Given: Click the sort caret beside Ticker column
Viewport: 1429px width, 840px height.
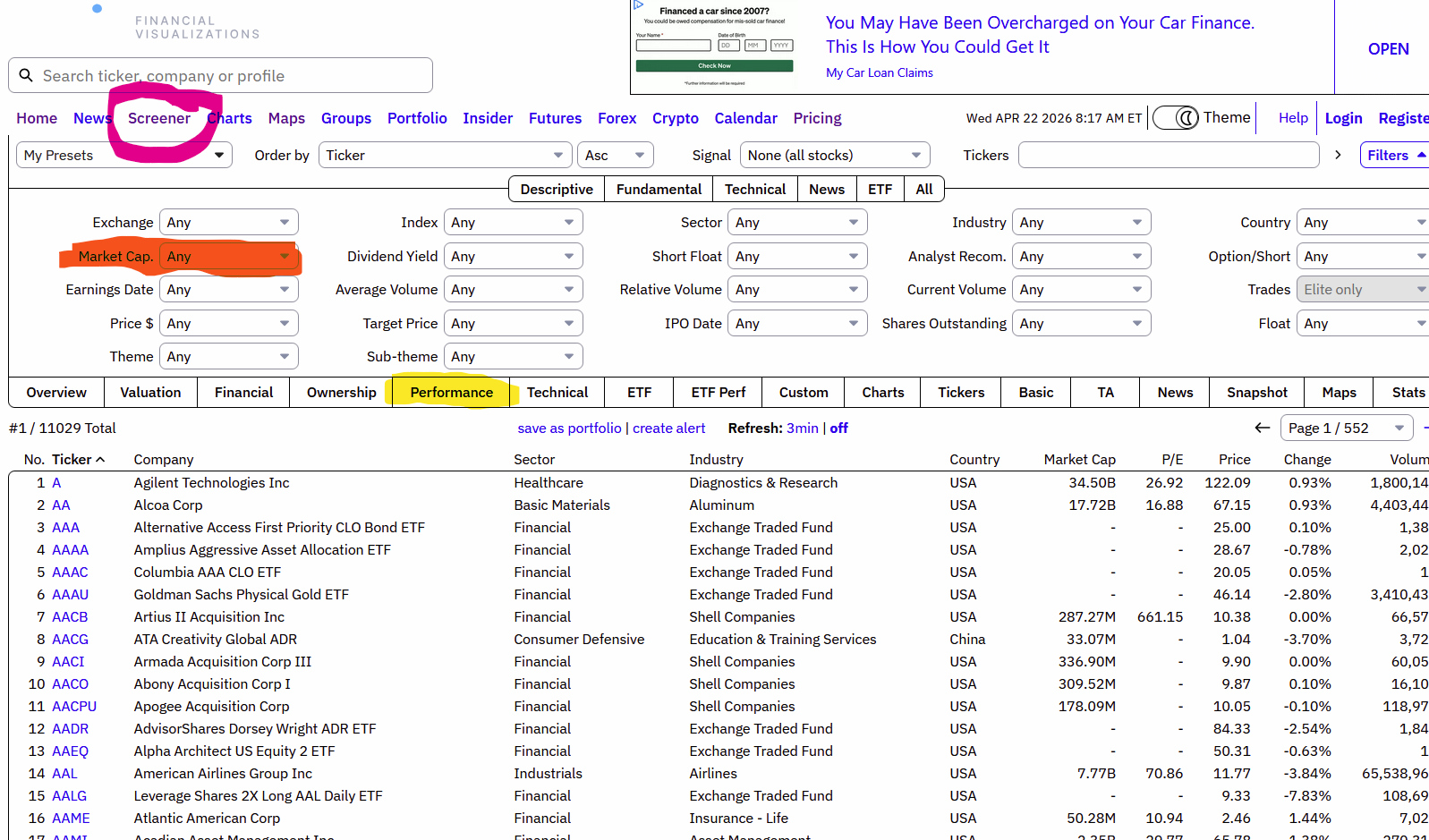Looking at the screenshot, I should click(100, 460).
